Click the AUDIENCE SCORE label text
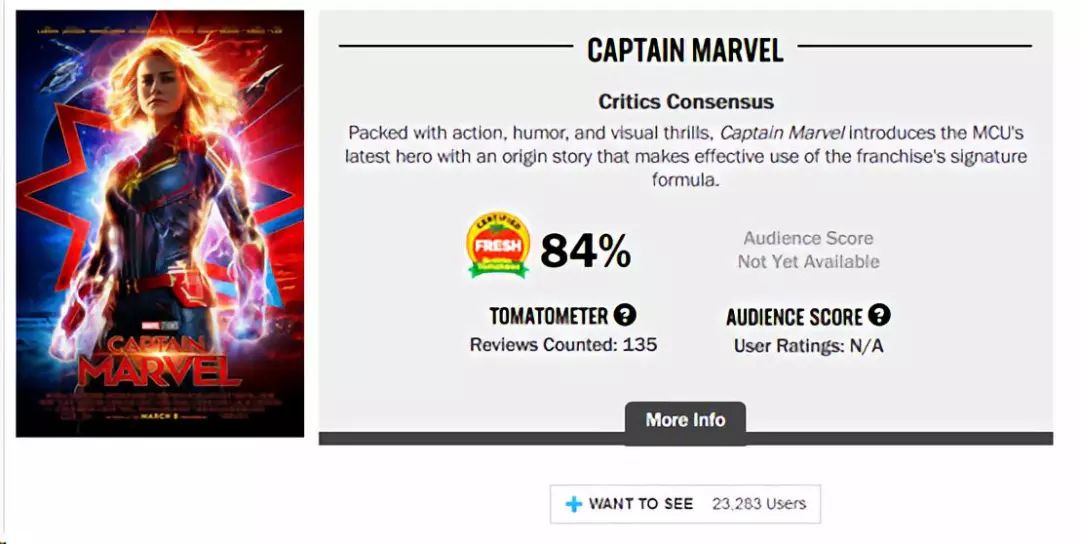 tap(794, 318)
